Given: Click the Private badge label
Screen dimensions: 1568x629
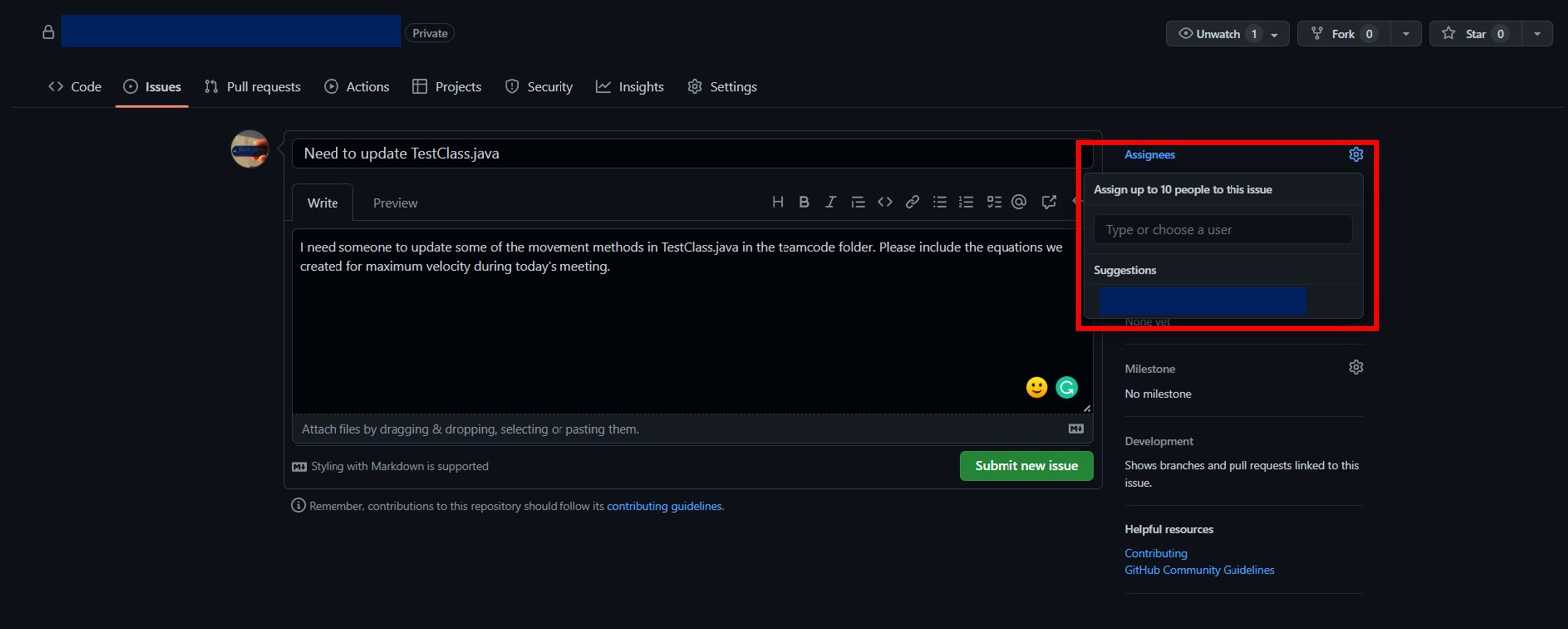Looking at the screenshot, I should pyautogui.click(x=430, y=33).
